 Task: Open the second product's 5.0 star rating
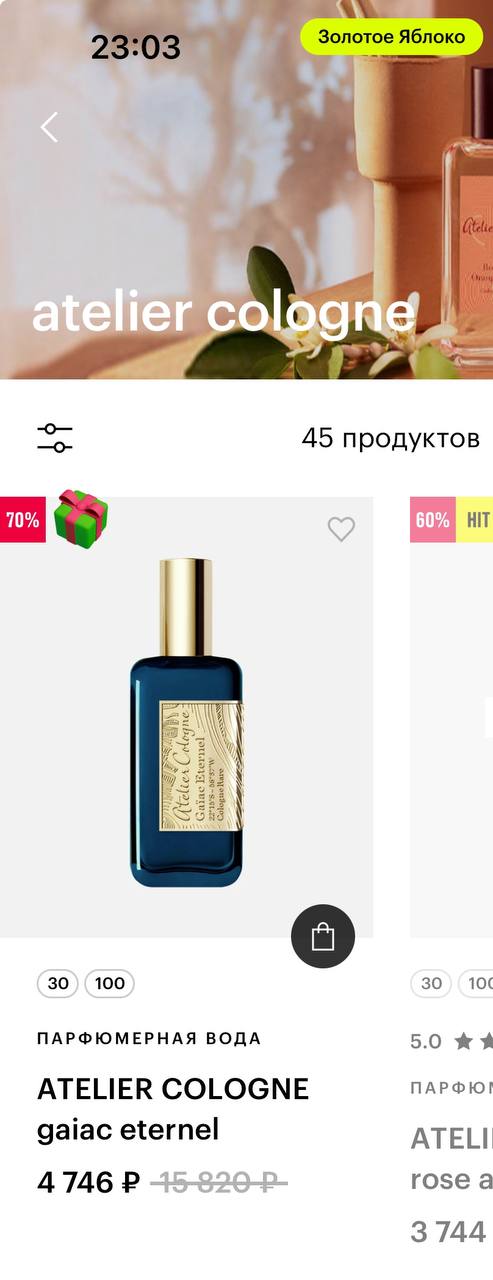pyautogui.click(x=451, y=1041)
